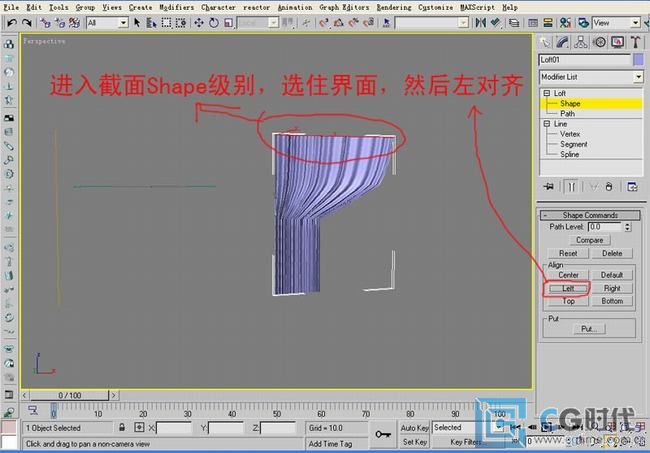This screenshot has height=453, width=650.
Task: Choose the Select Object arrow tool
Action: [137, 23]
